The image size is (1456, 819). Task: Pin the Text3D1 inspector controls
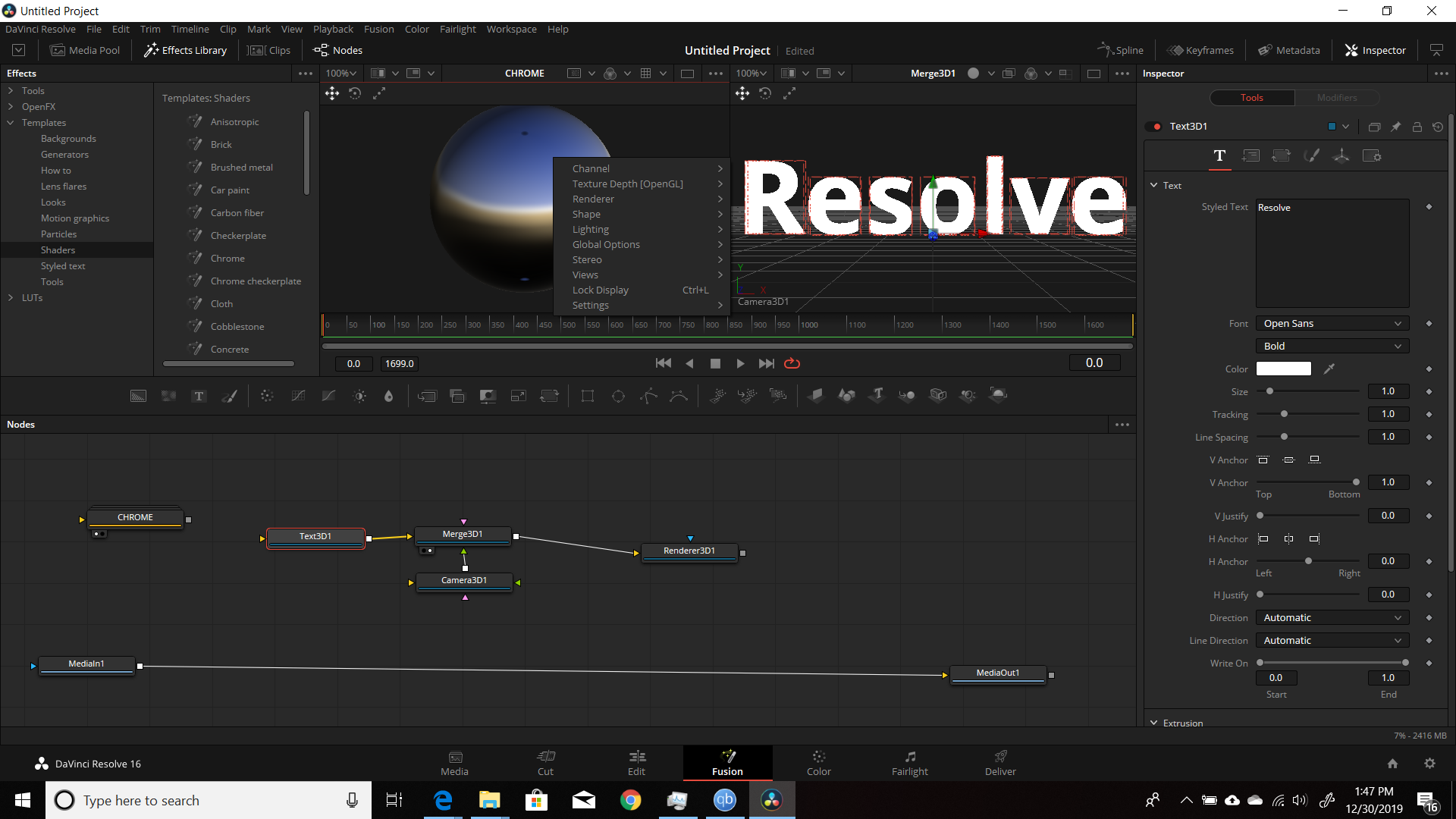(x=1395, y=127)
